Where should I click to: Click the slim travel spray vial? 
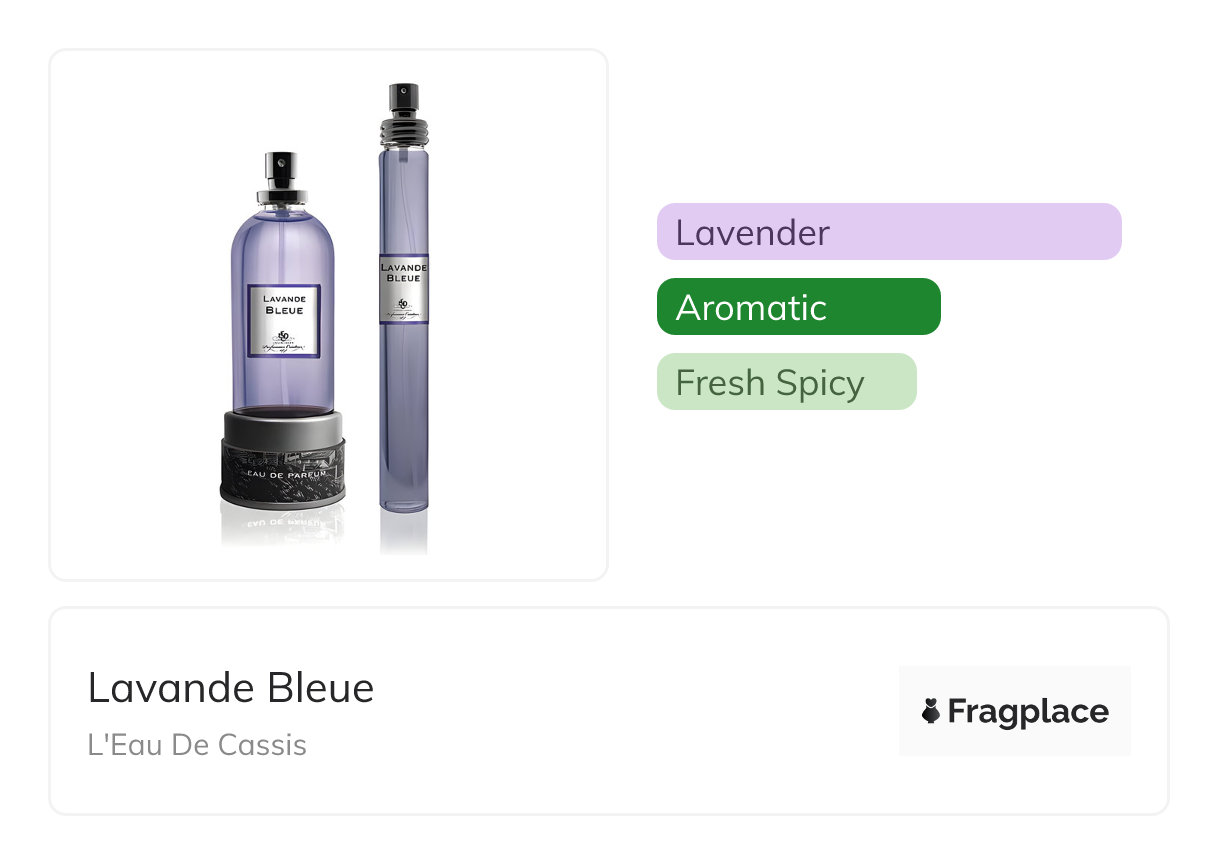click(x=403, y=300)
